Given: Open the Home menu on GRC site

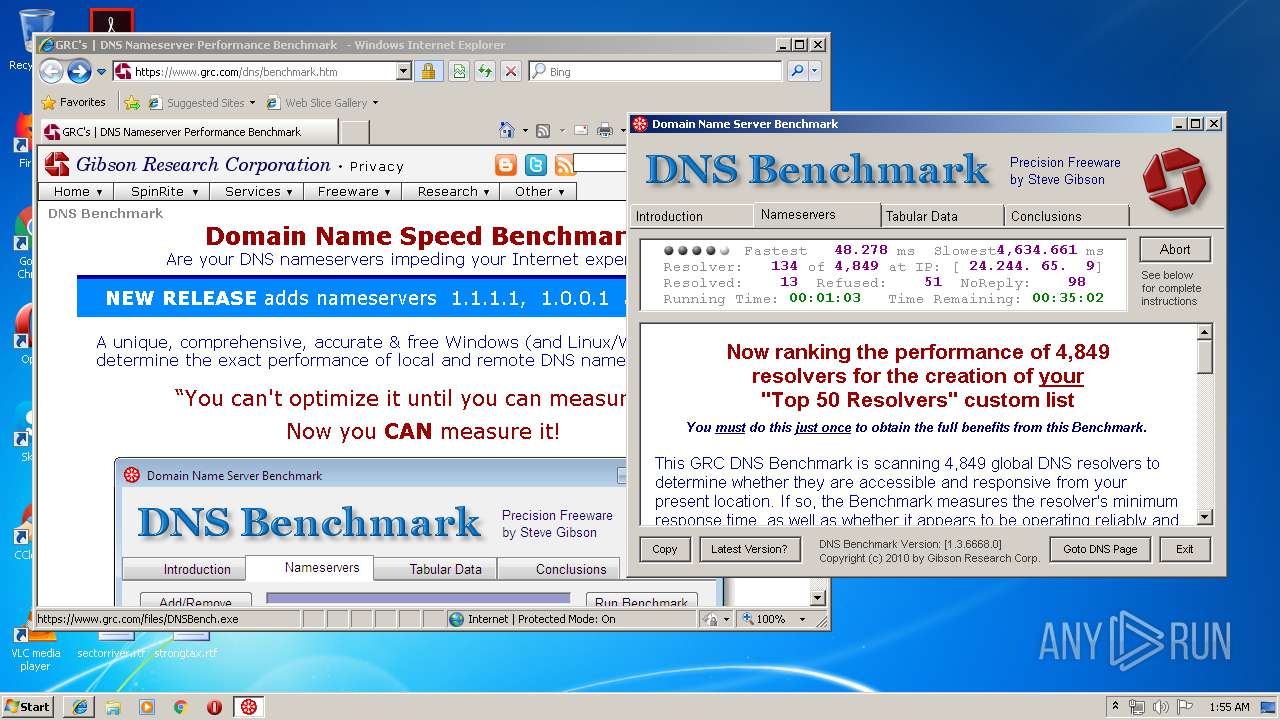Looking at the screenshot, I should [x=78, y=191].
